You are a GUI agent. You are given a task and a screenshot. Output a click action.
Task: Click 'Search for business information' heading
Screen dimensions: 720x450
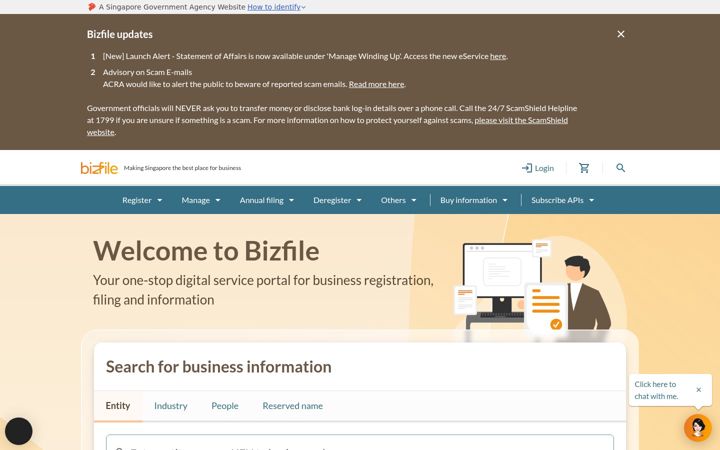219,367
